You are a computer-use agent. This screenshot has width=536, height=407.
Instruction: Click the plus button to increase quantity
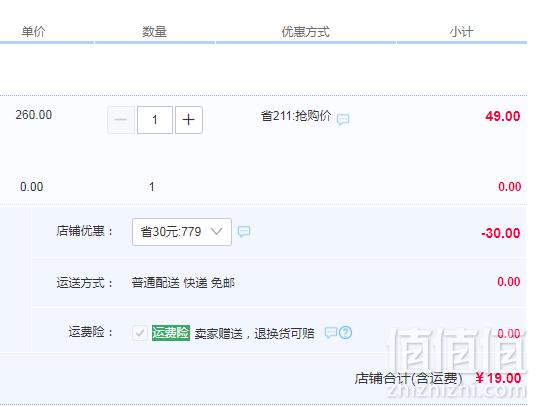[189, 120]
